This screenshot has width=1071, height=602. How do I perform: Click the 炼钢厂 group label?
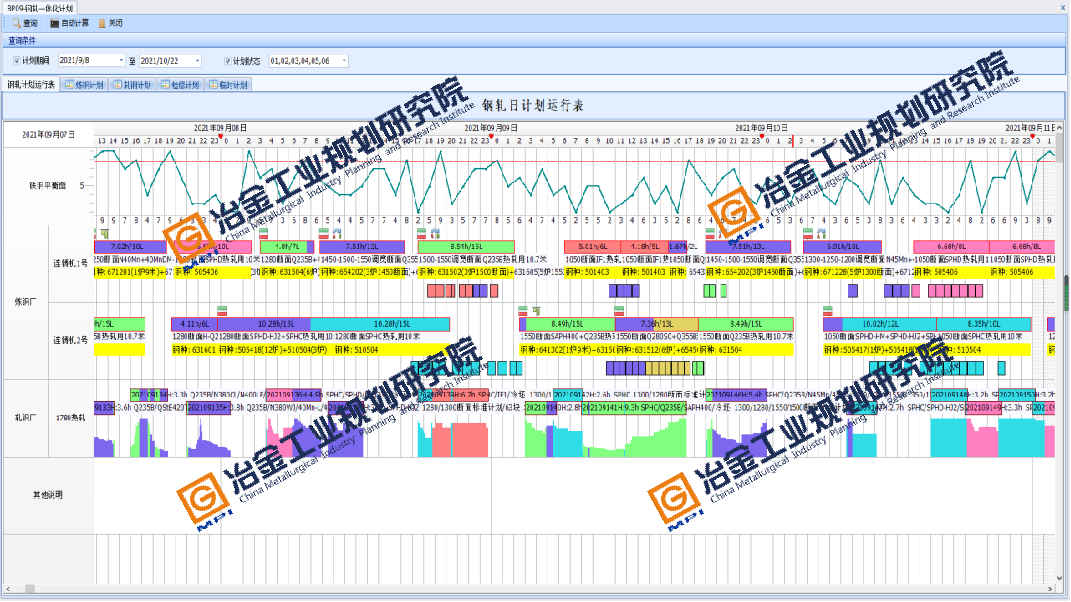pyautogui.click(x=26, y=301)
